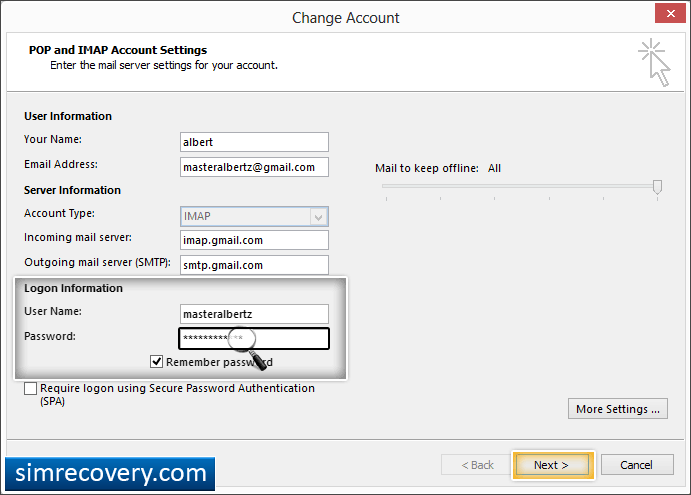The height and width of the screenshot is (495, 691).
Task: Click the Next button
Action: click(x=551, y=465)
